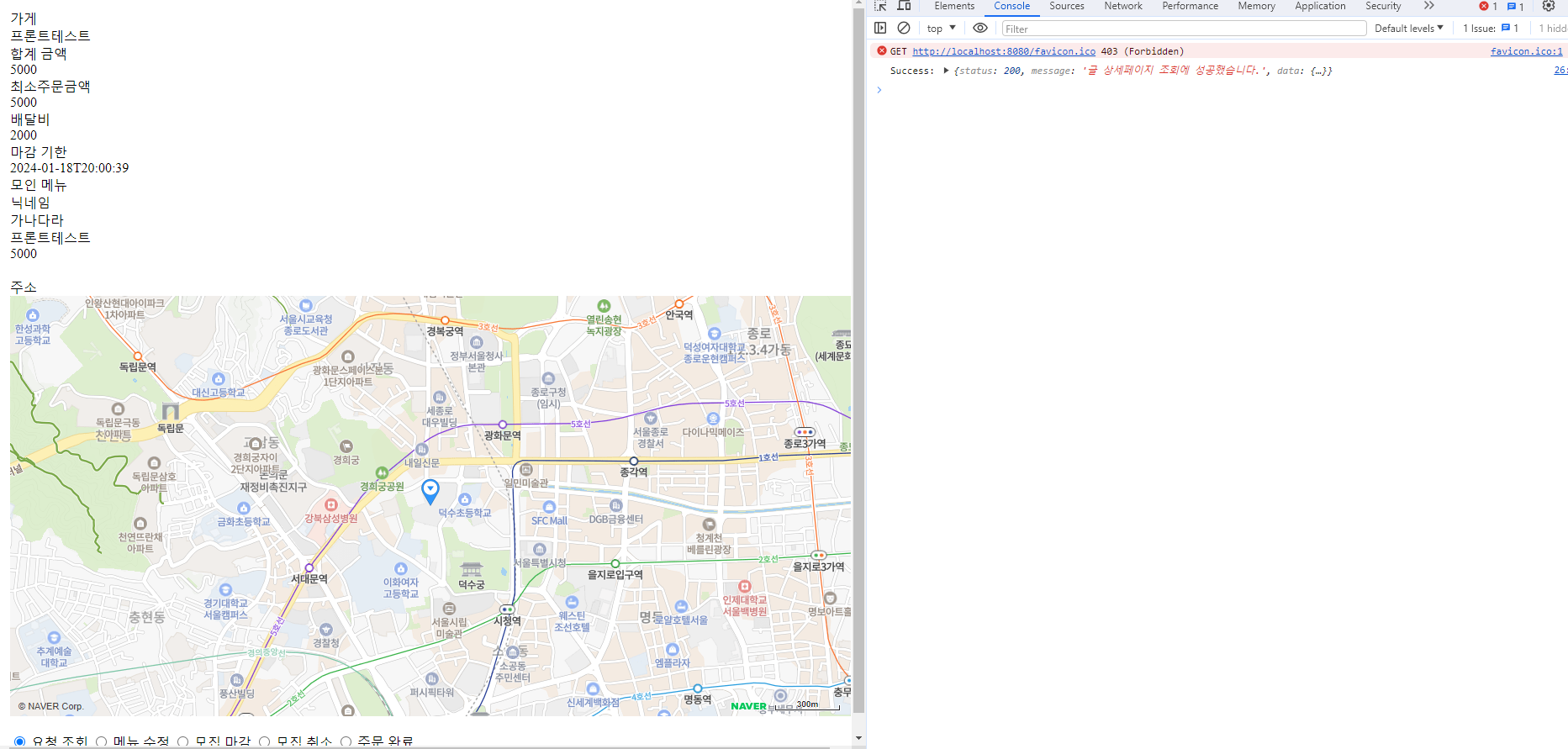Open DevTools settings gear icon
Image resolution: width=1568 pixels, height=749 pixels.
point(1549,6)
